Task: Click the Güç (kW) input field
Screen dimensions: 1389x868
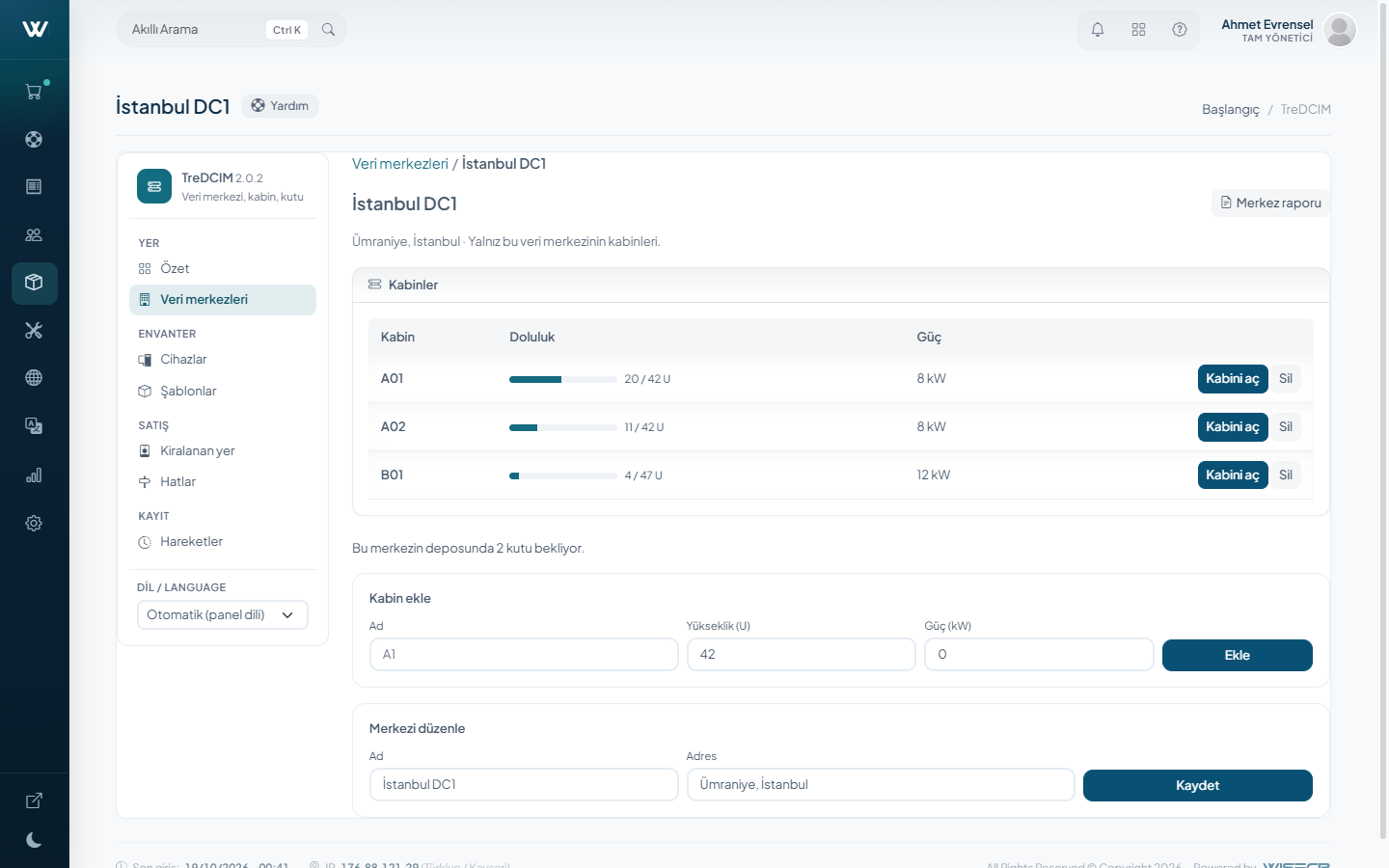Action: pos(1039,655)
